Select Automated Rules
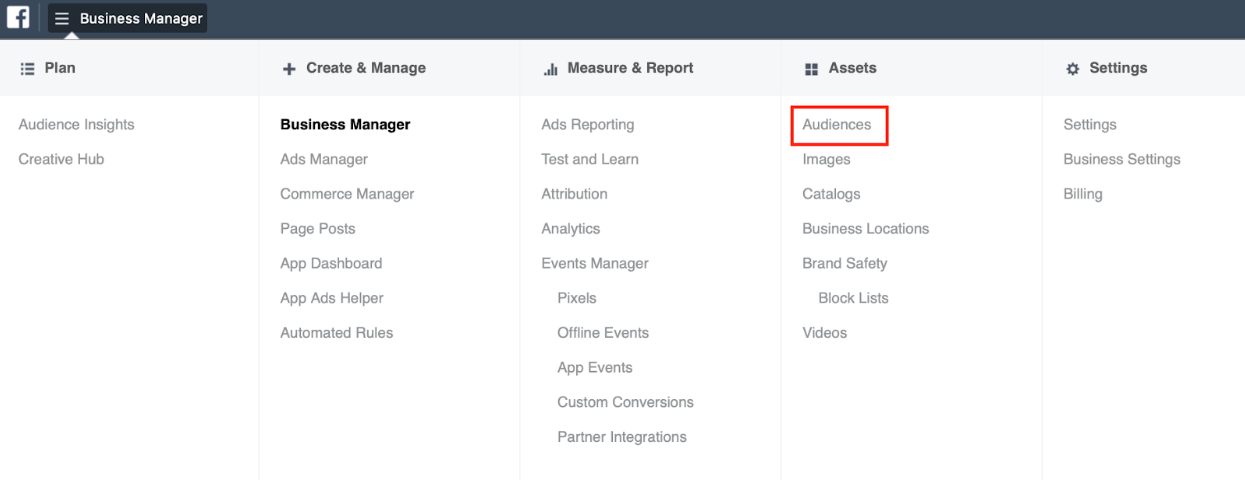The image size is (1245, 493). tap(336, 333)
